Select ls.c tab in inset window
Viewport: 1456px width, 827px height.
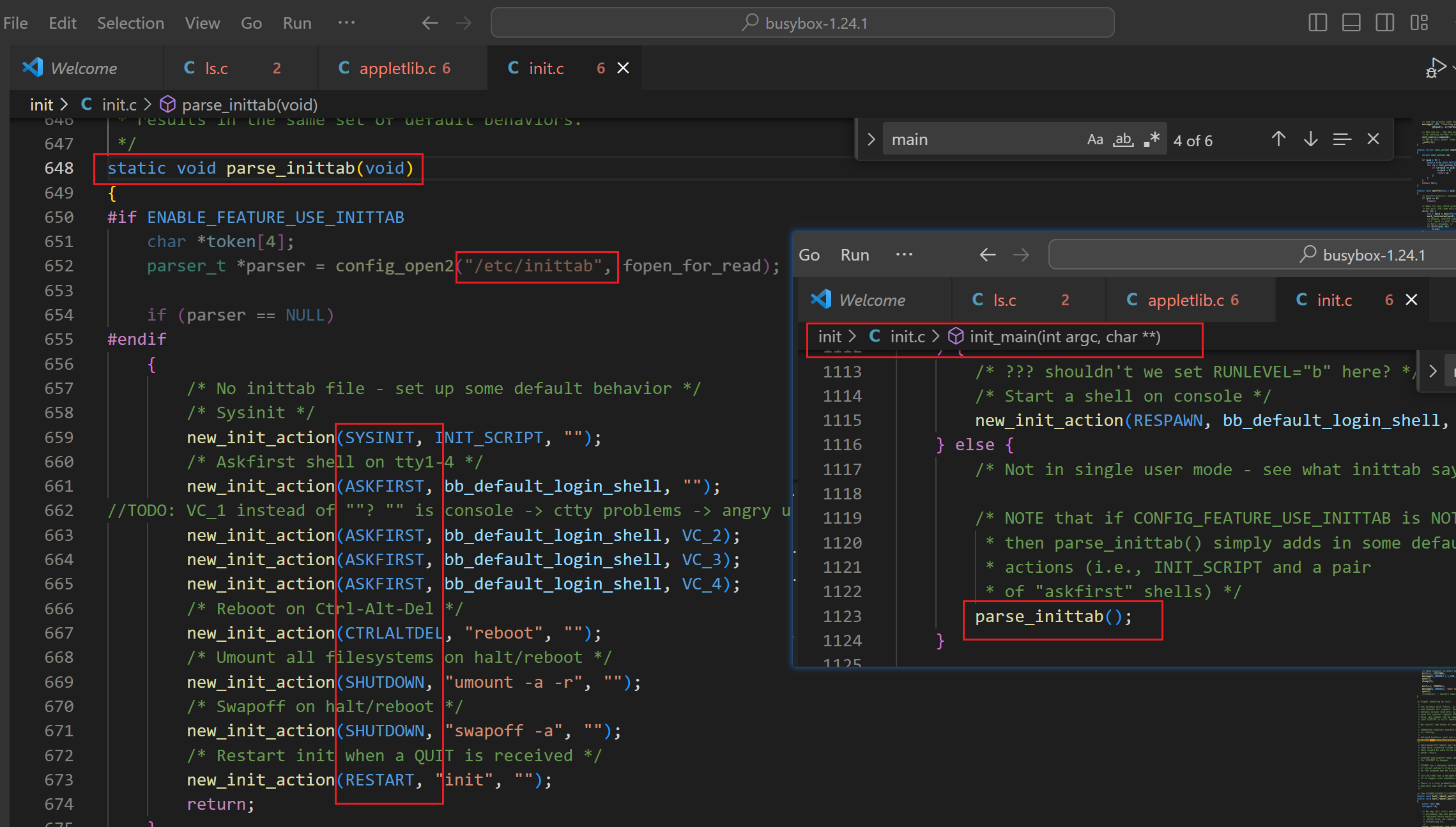click(1028, 300)
